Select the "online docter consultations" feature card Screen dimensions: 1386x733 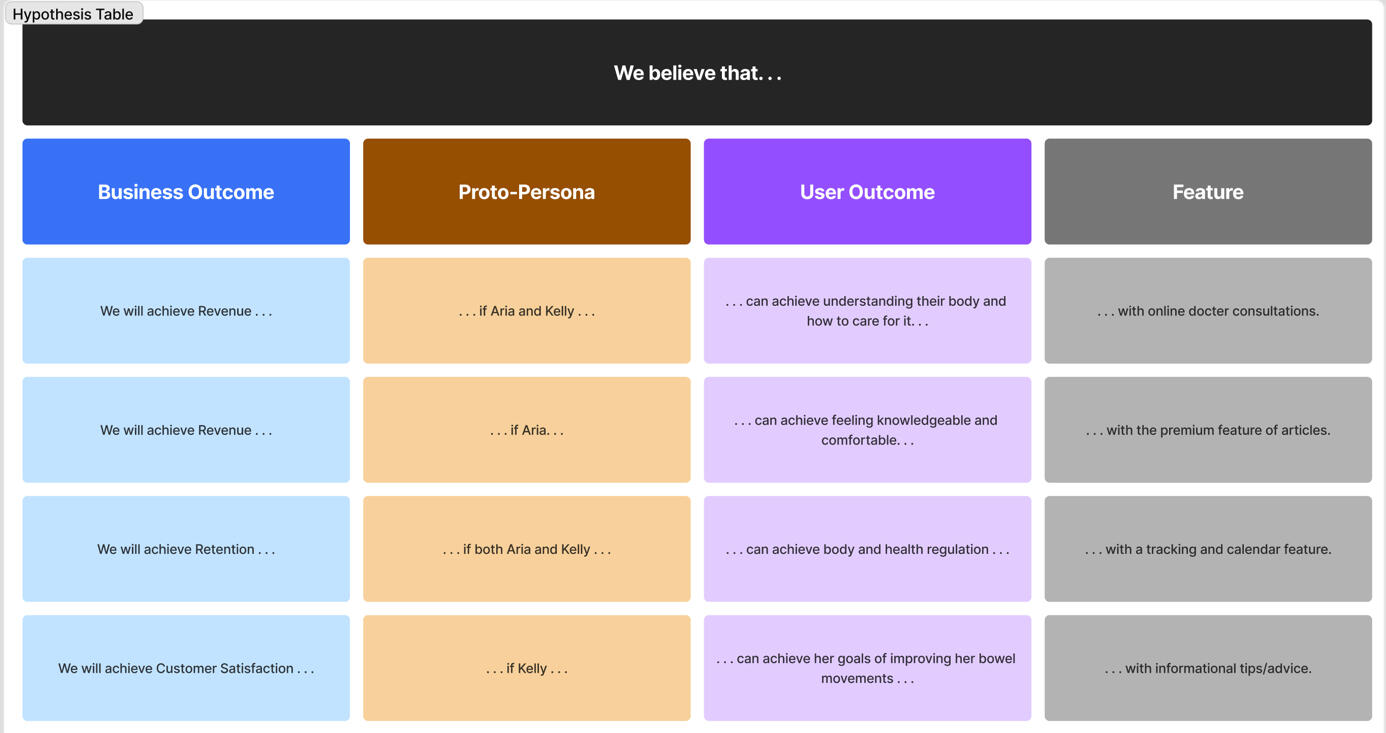(x=1208, y=311)
